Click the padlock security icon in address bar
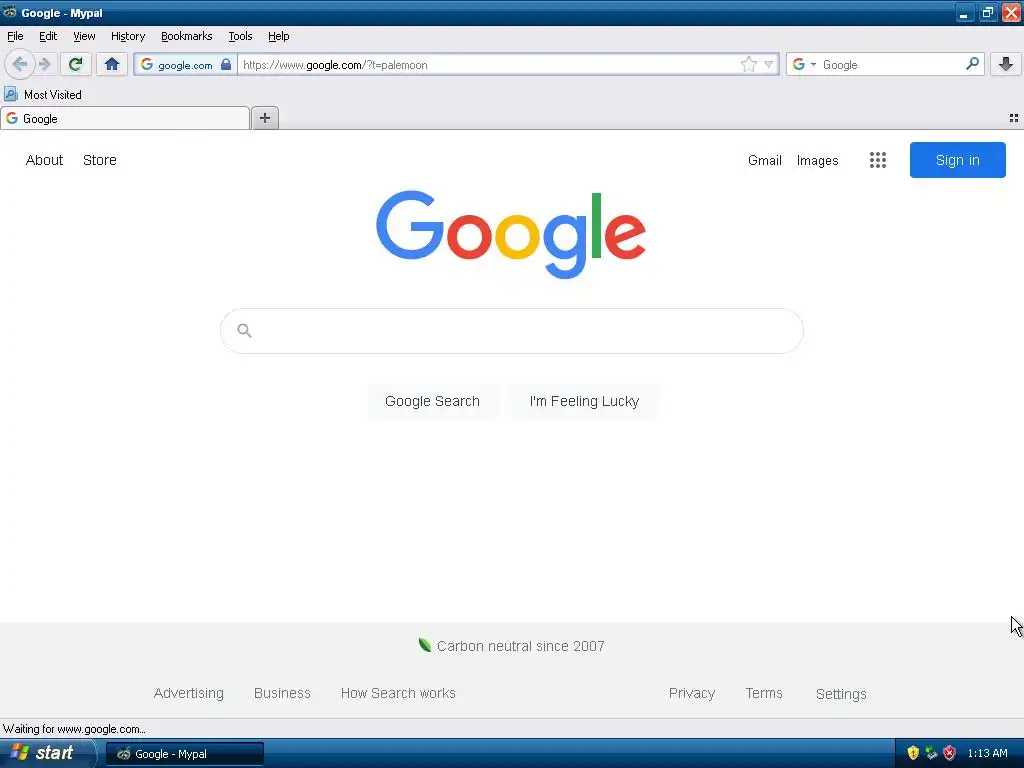The width and height of the screenshot is (1024, 768). click(x=225, y=64)
